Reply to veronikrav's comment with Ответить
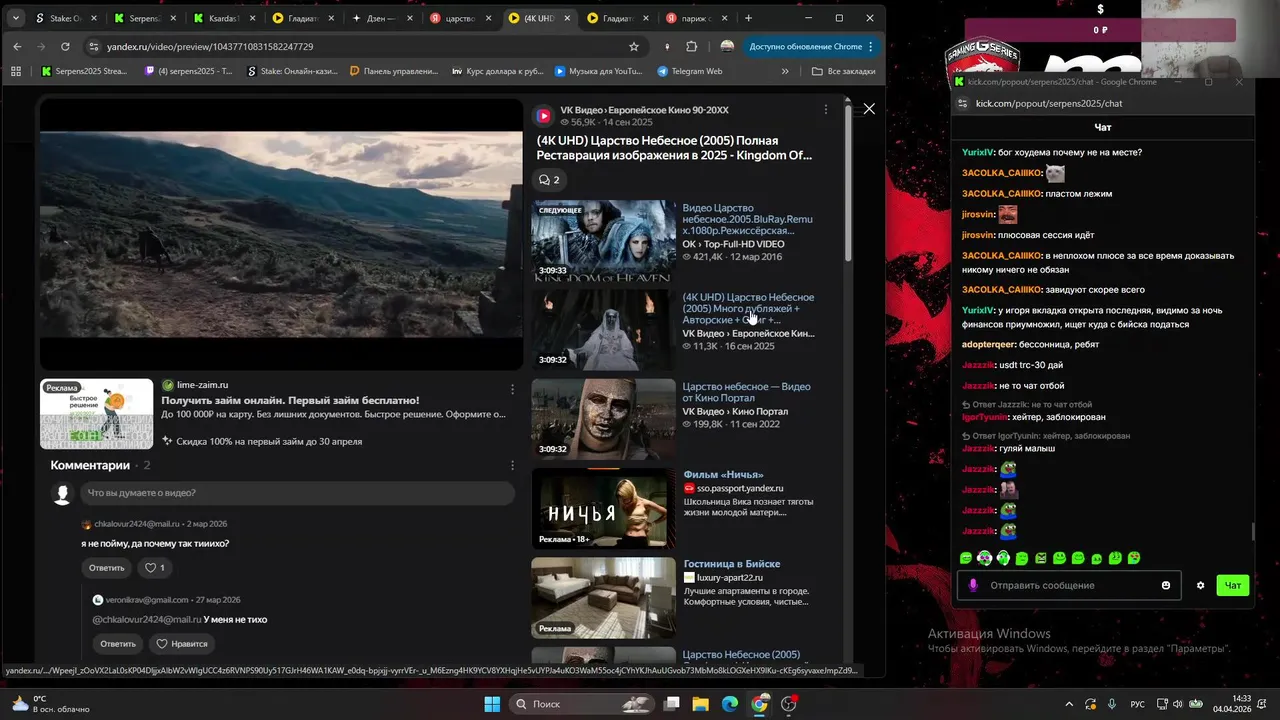The image size is (1280, 720). pyautogui.click(x=117, y=643)
